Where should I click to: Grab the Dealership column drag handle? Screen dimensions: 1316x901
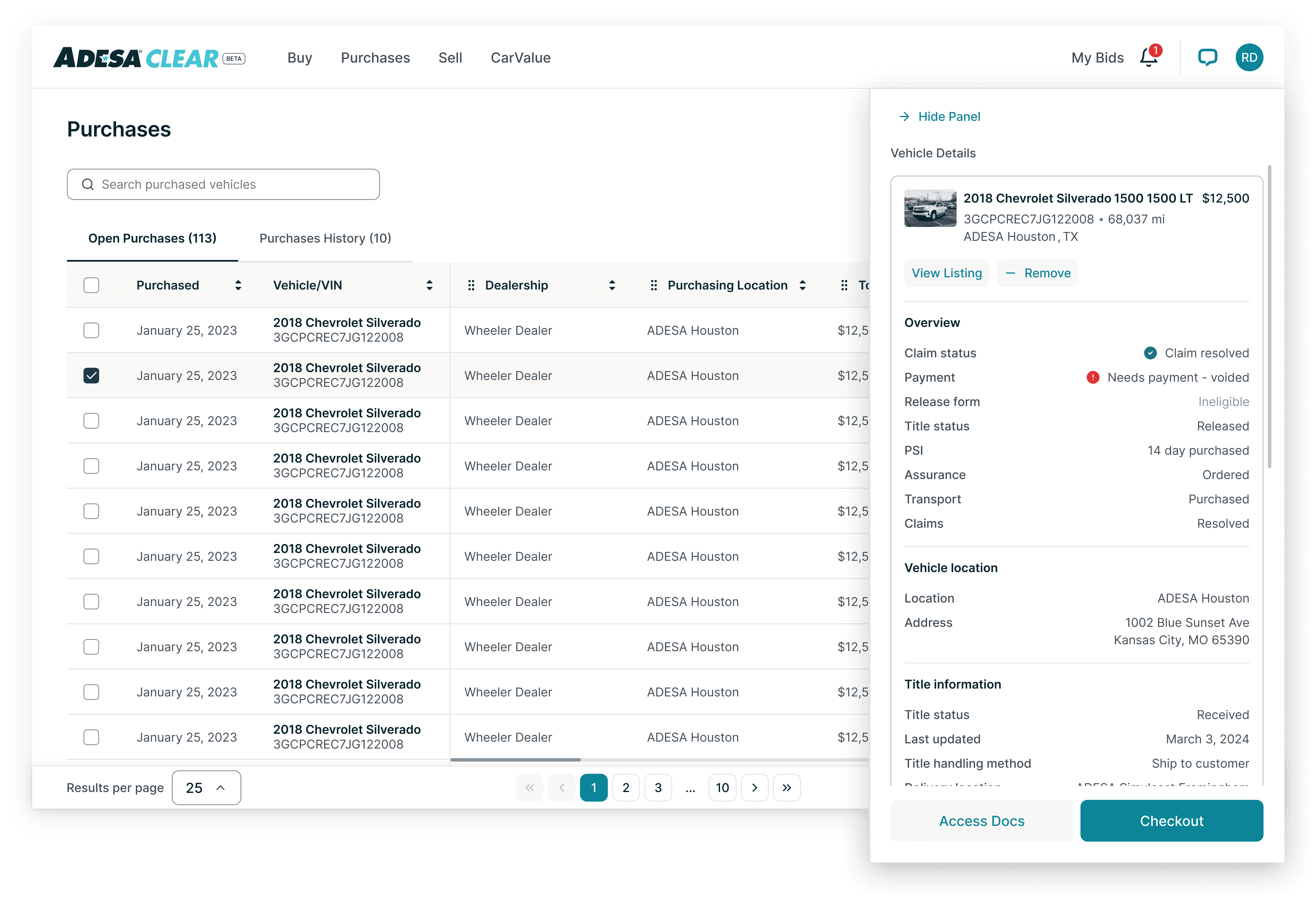coord(471,285)
